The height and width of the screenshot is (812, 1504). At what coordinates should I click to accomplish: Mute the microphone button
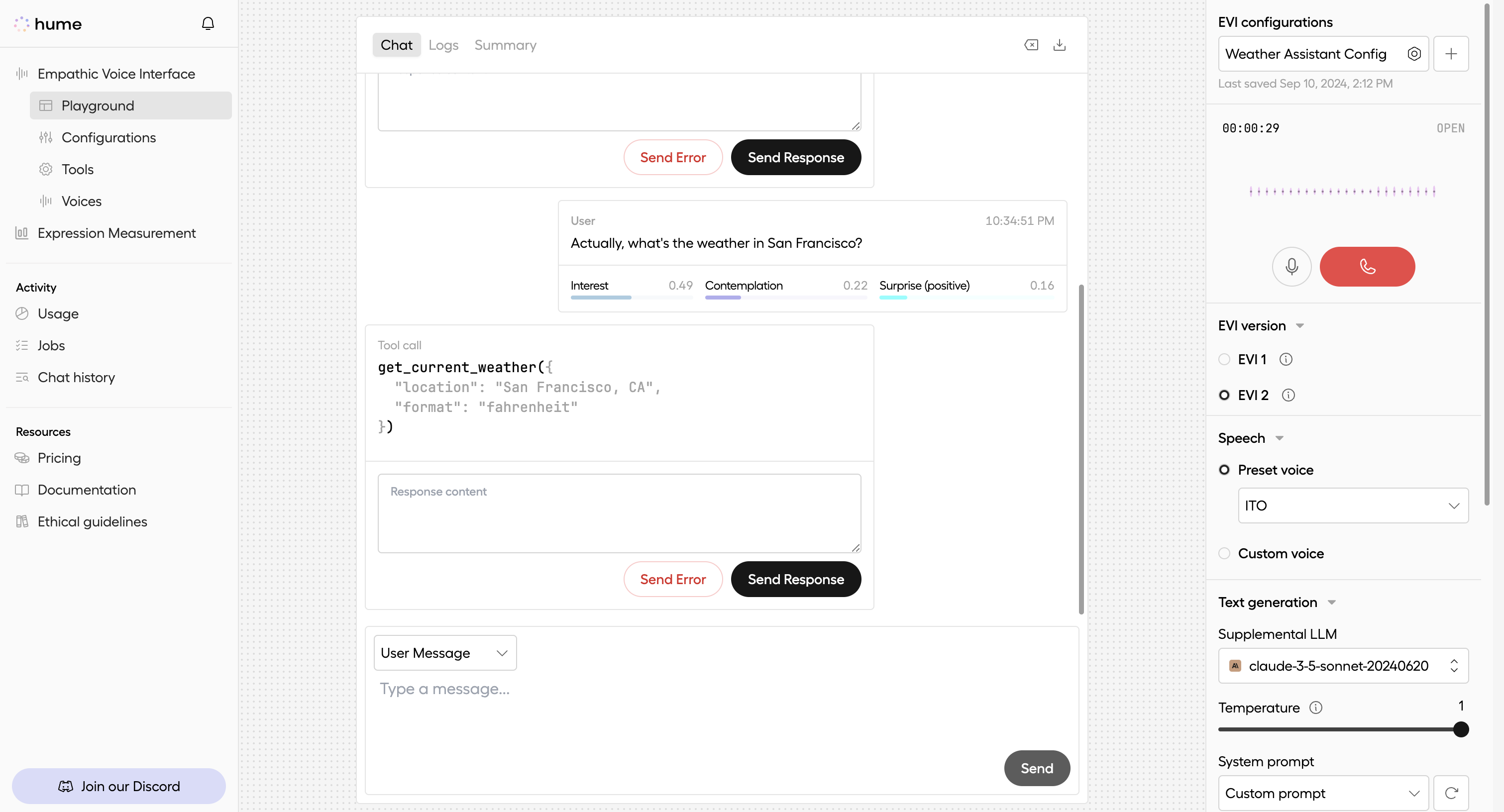(x=1291, y=266)
